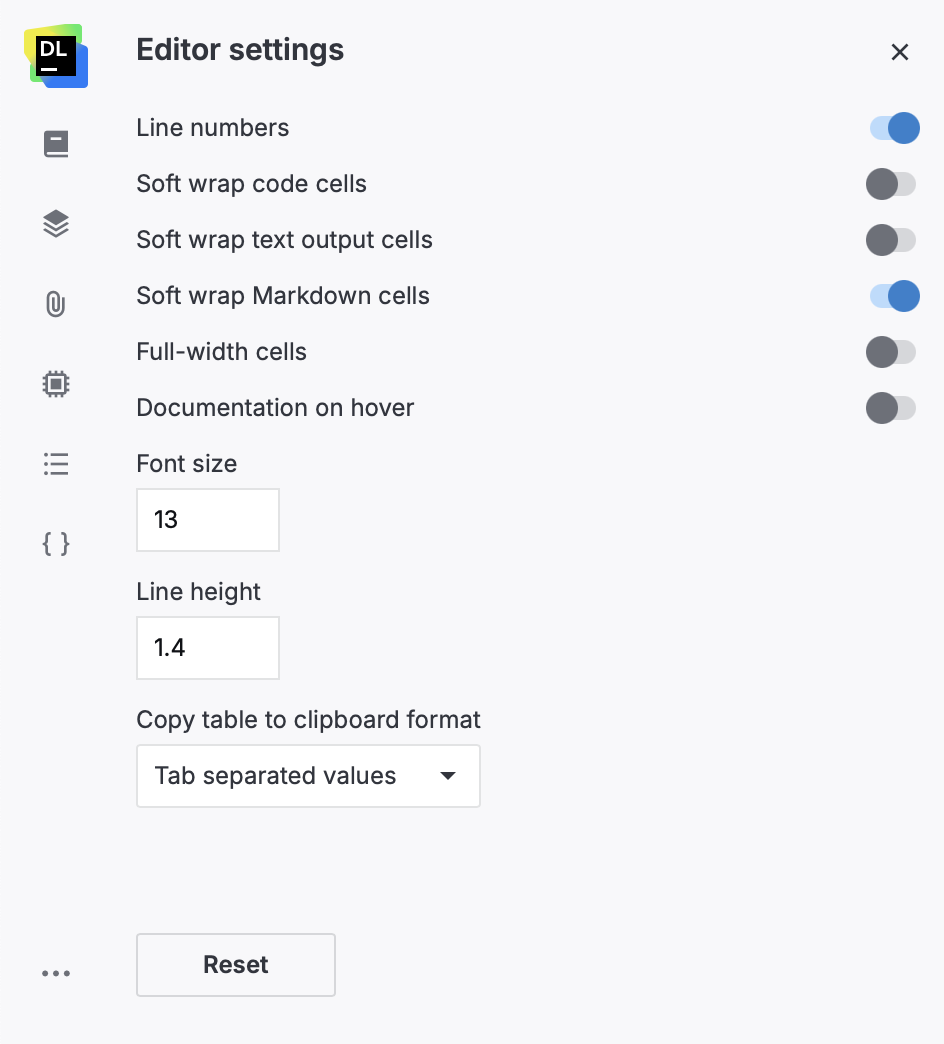
Task: Enable documentation on hover
Action: 892,408
